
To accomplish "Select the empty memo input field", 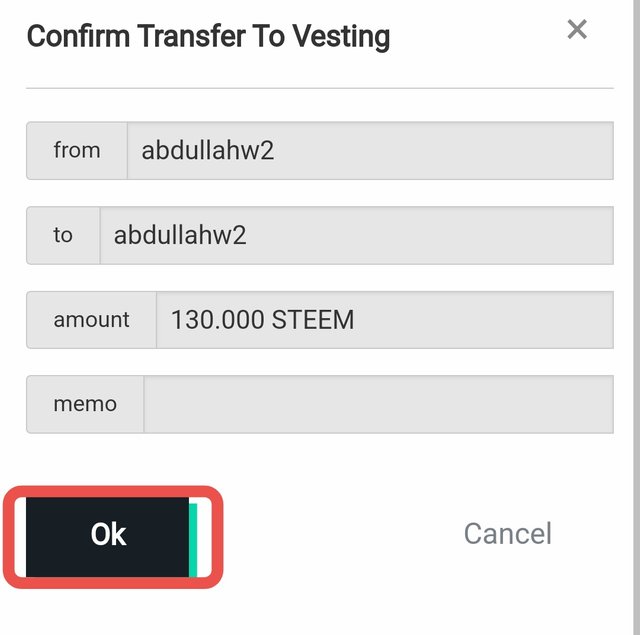I will click(x=378, y=404).
